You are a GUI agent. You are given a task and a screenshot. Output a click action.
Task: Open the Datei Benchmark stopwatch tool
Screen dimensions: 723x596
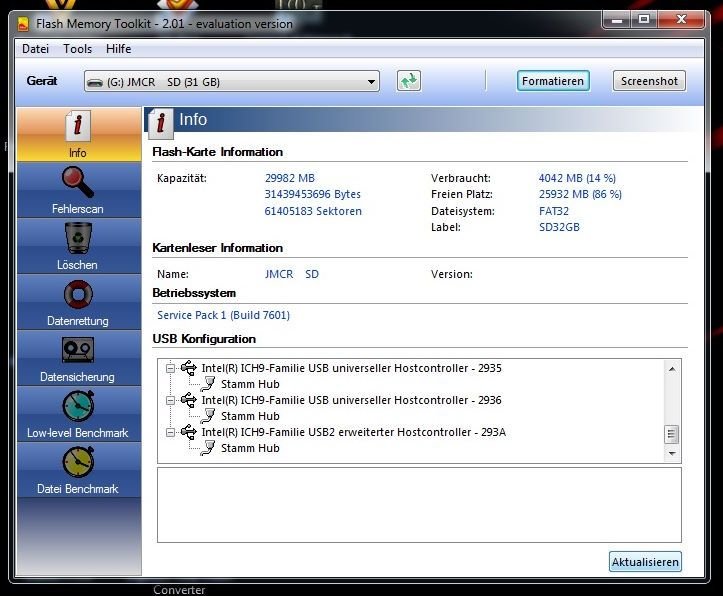point(78,470)
